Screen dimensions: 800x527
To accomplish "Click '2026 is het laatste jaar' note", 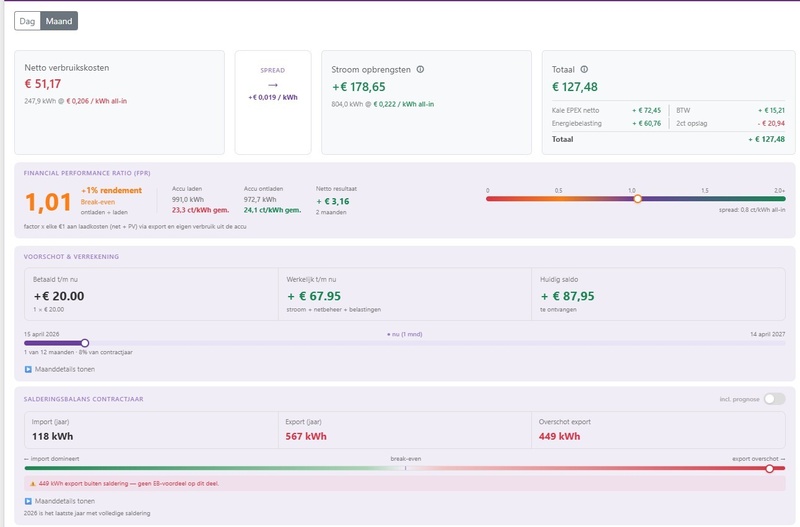I will [87, 513].
